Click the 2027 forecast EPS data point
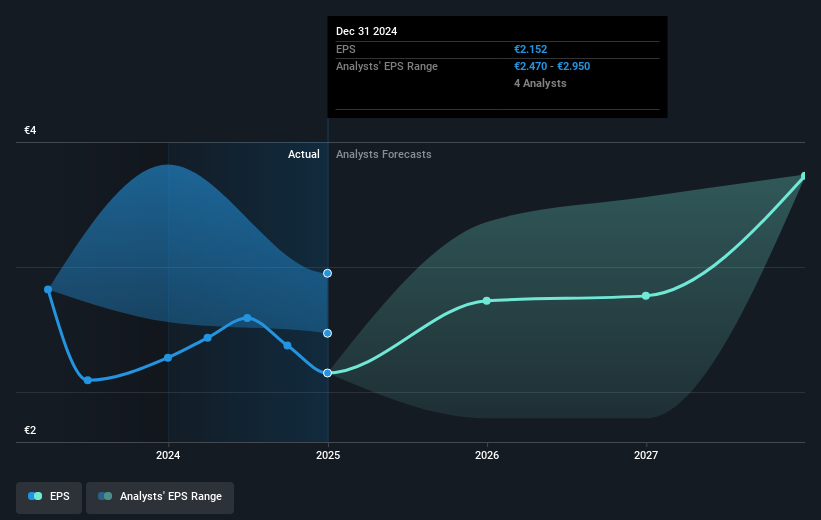 tap(646, 296)
